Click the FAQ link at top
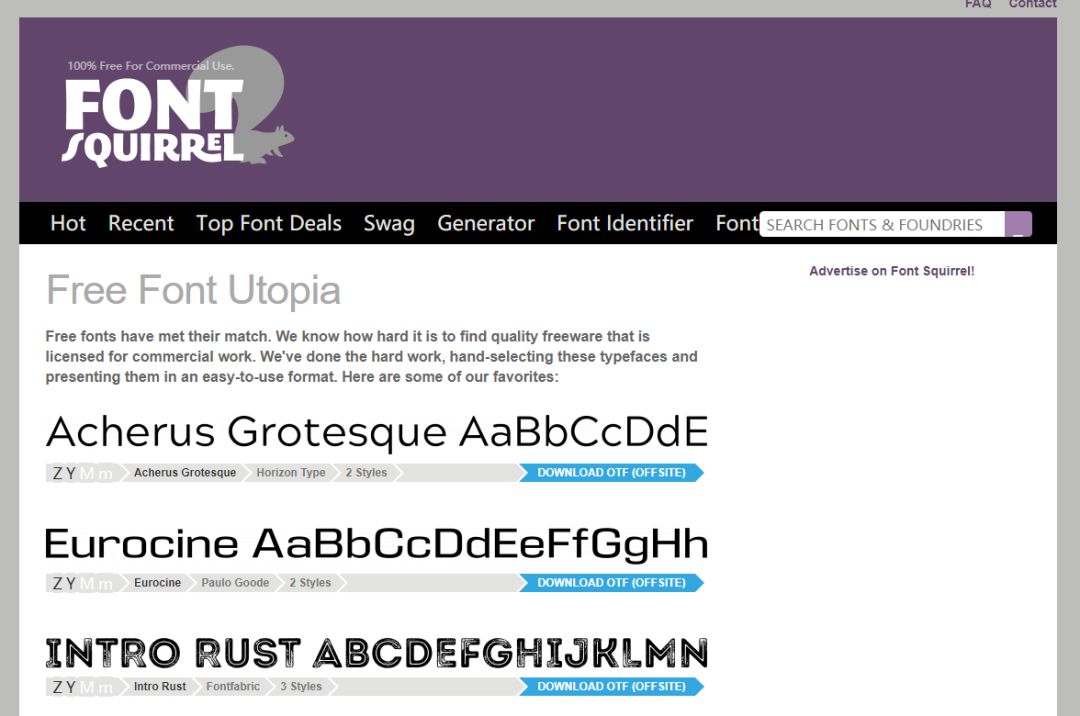Image resolution: width=1080 pixels, height=716 pixels. [977, 4]
